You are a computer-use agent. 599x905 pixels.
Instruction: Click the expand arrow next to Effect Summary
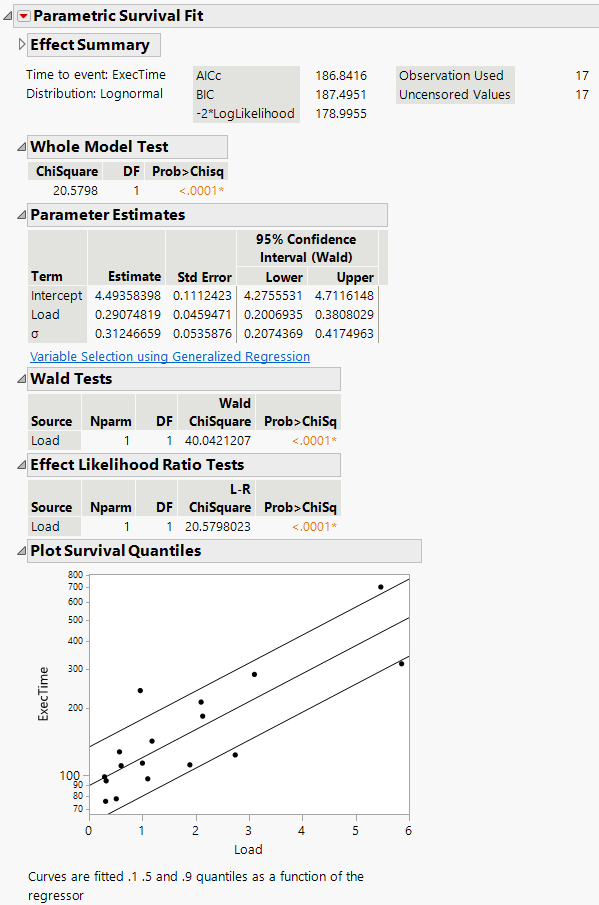(x=19, y=45)
